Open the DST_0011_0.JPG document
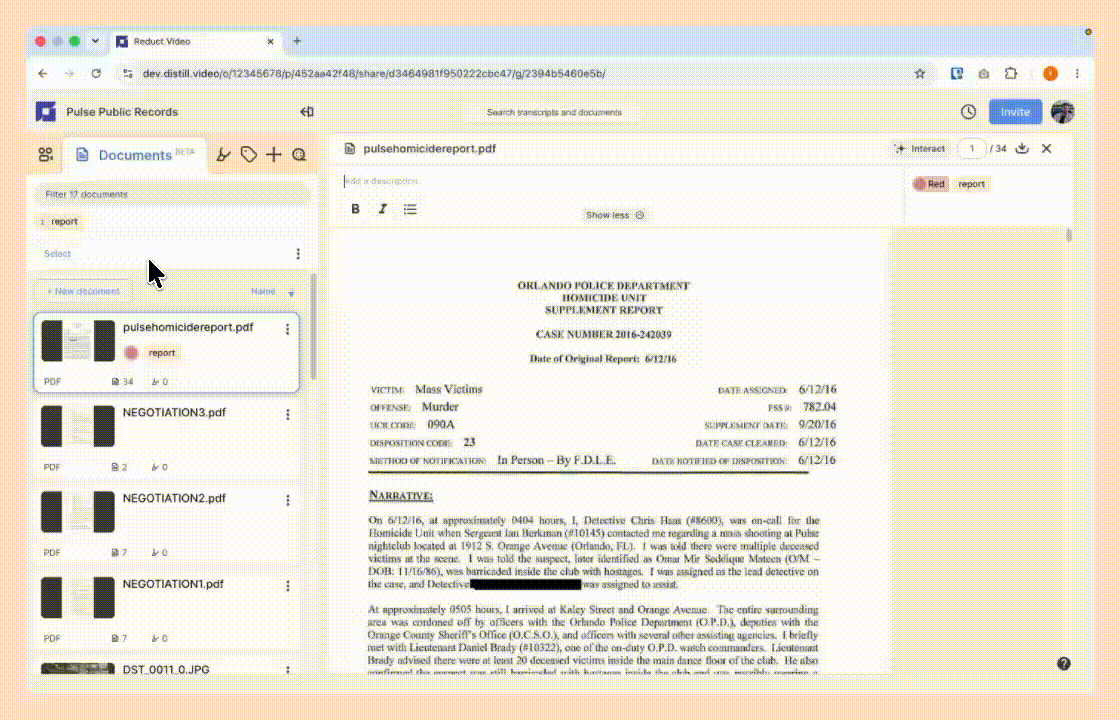The width and height of the screenshot is (1120, 720). tap(166, 666)
